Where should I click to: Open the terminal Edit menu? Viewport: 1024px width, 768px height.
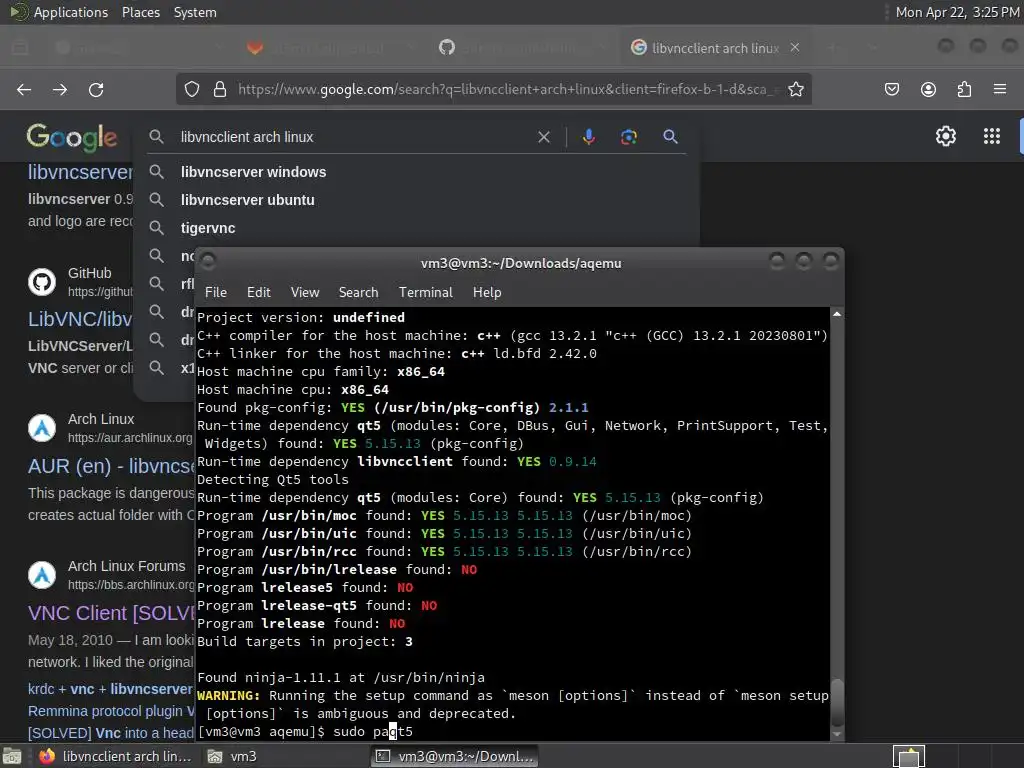point(259,292)
